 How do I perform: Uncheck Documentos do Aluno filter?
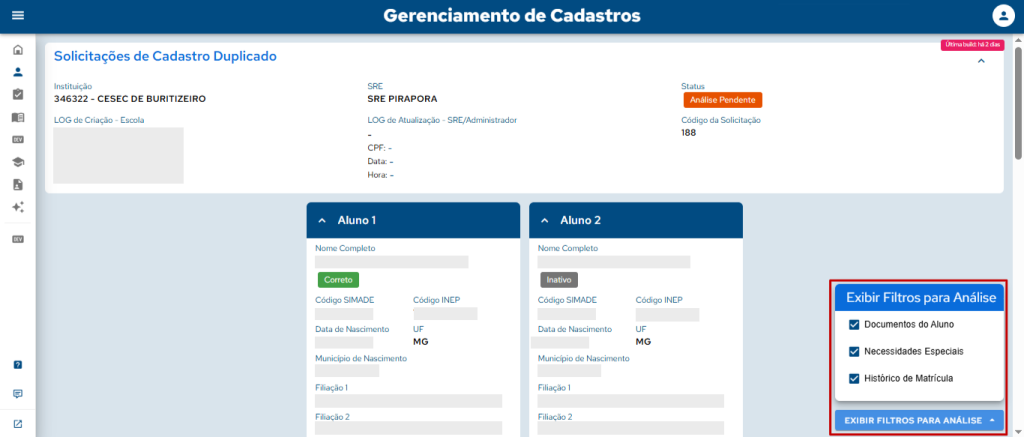(854, 325)
